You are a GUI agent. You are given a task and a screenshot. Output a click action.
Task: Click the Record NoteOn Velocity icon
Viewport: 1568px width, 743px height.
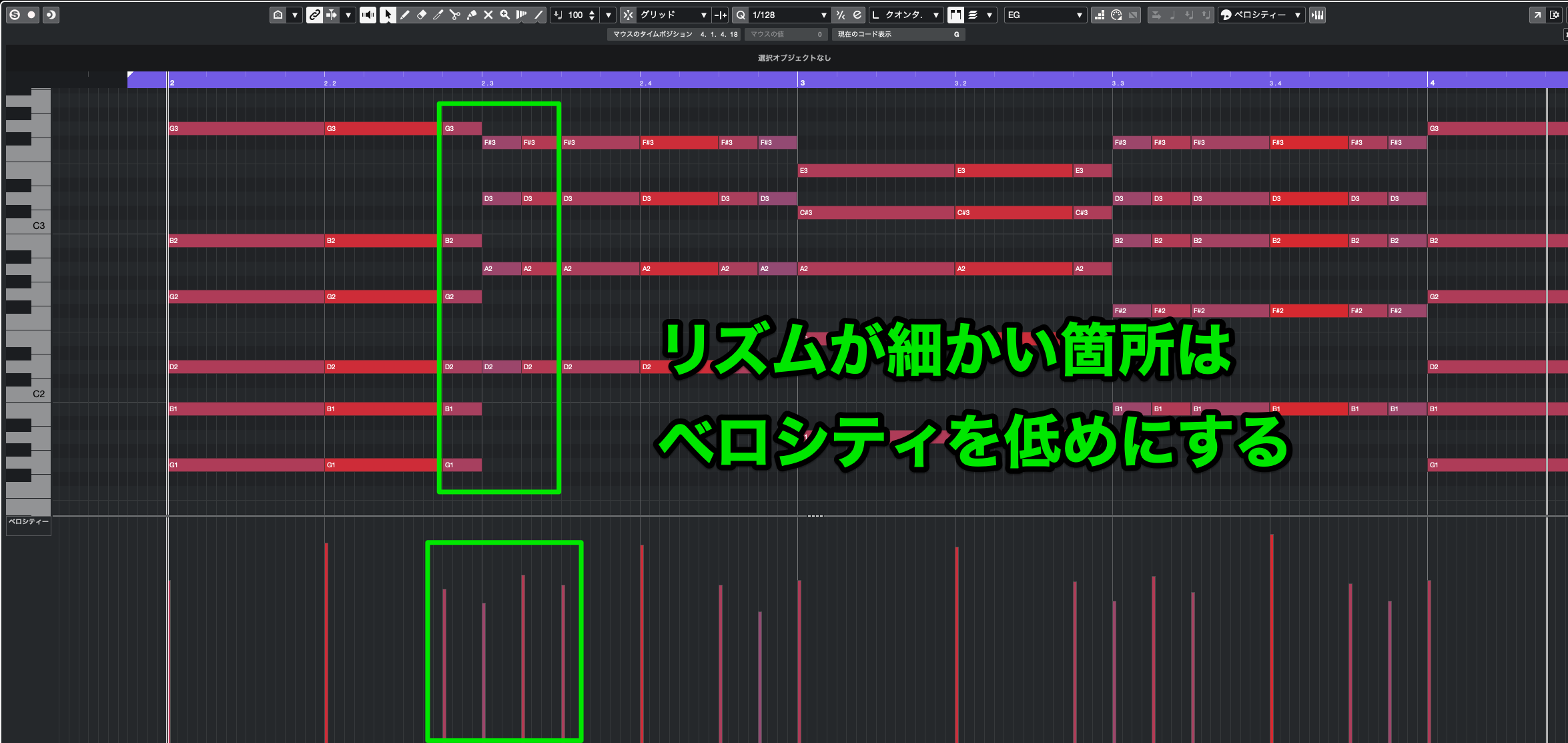click(1189, 15)
